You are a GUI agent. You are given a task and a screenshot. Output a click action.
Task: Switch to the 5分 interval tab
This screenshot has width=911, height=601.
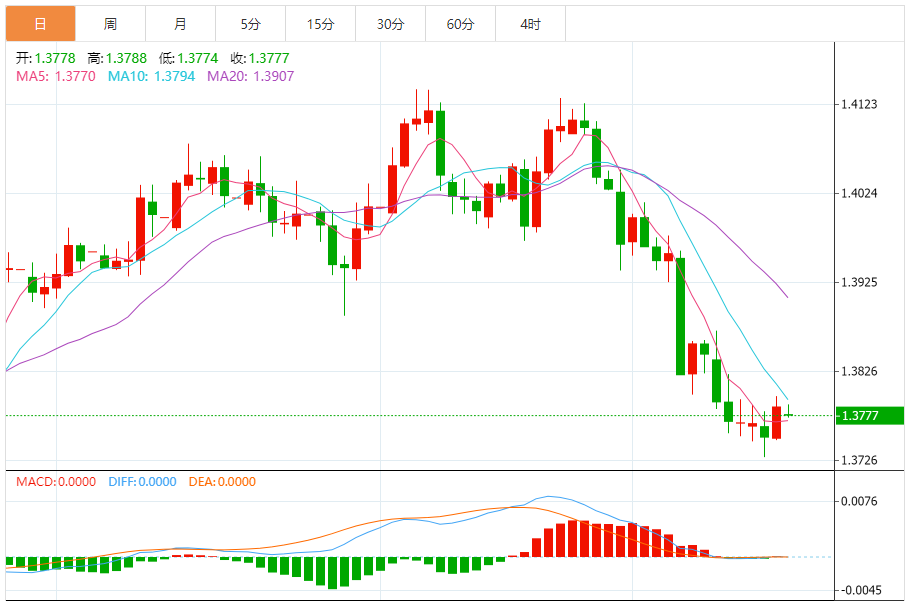250,24
